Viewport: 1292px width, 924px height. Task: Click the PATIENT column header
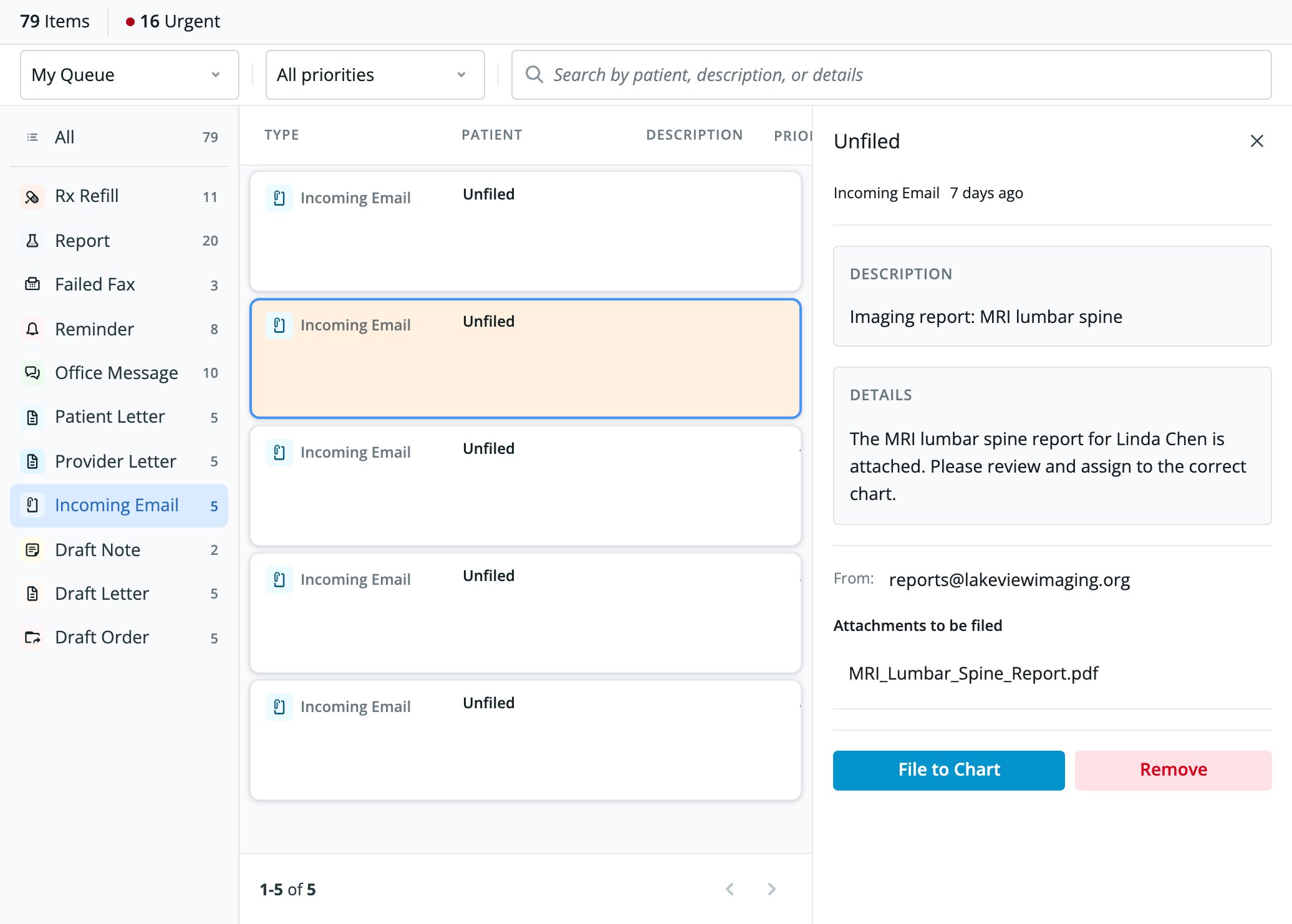[492, 135]
